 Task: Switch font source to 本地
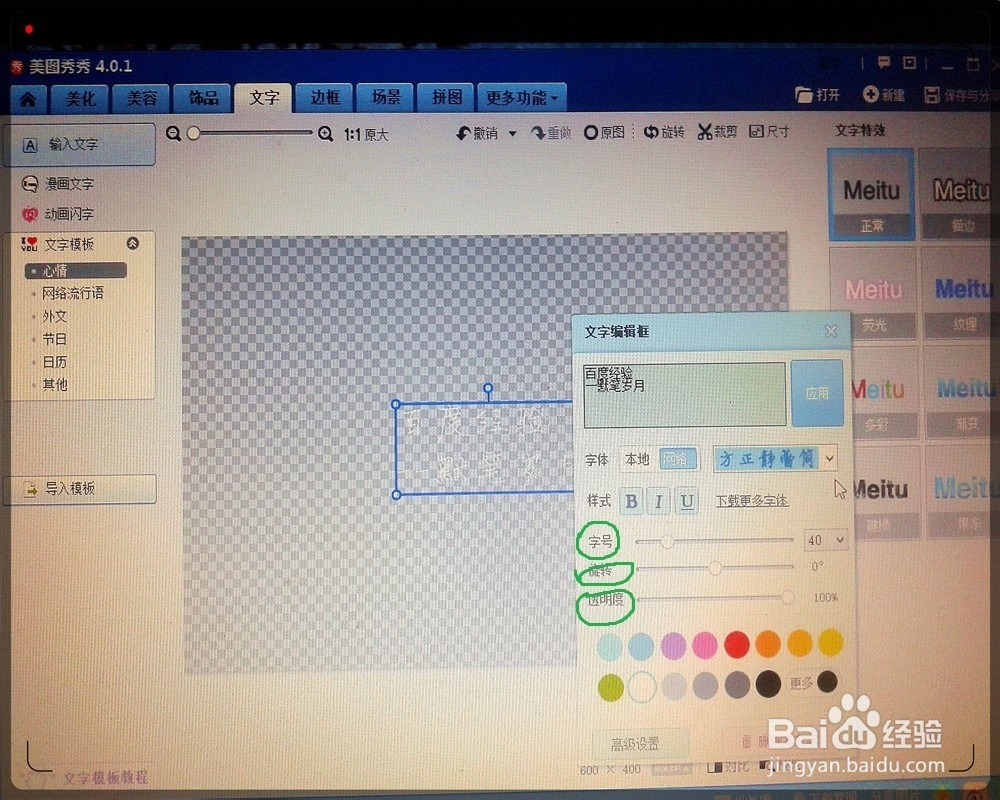636,459
